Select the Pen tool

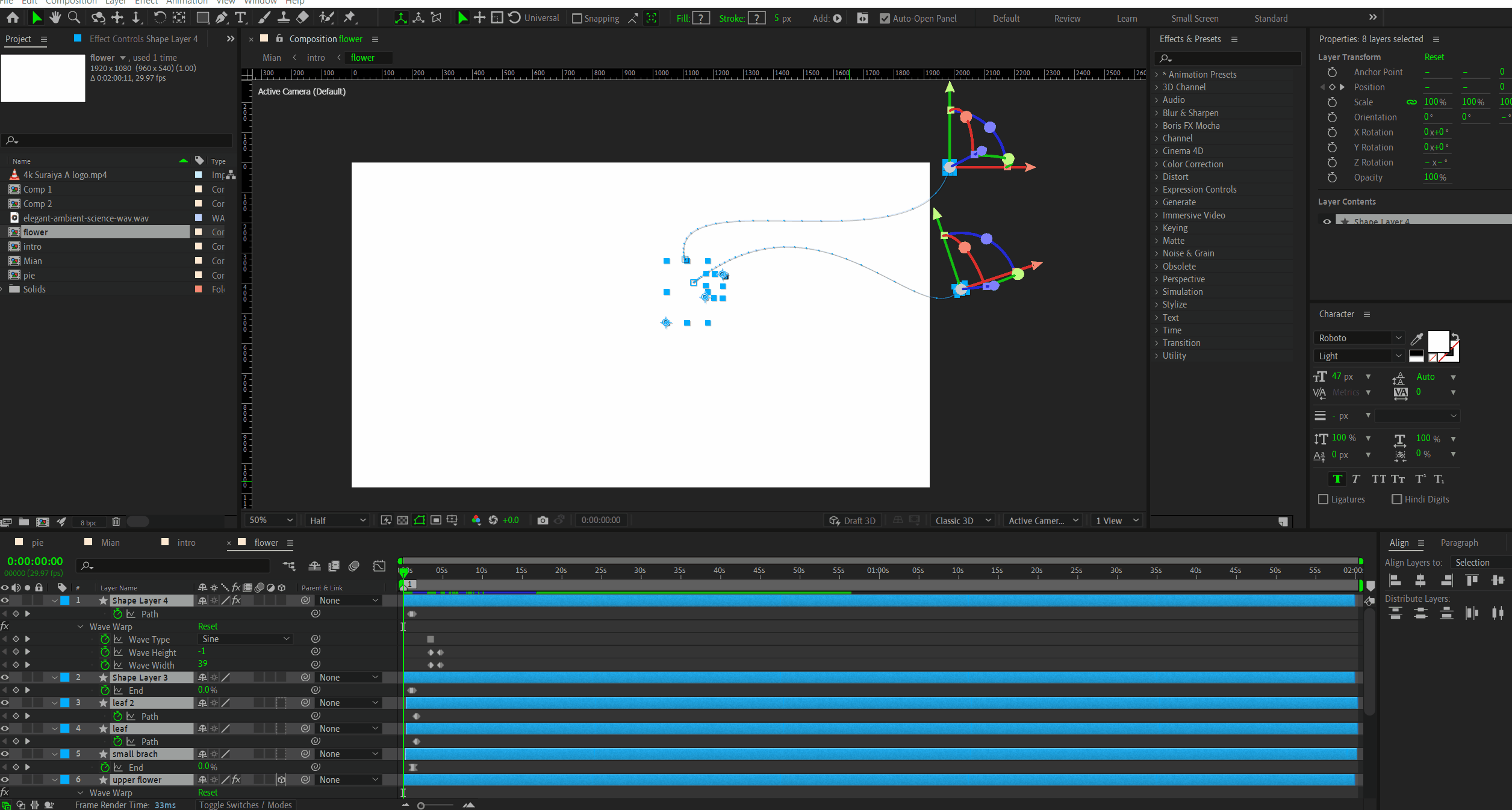click(222, 17)
